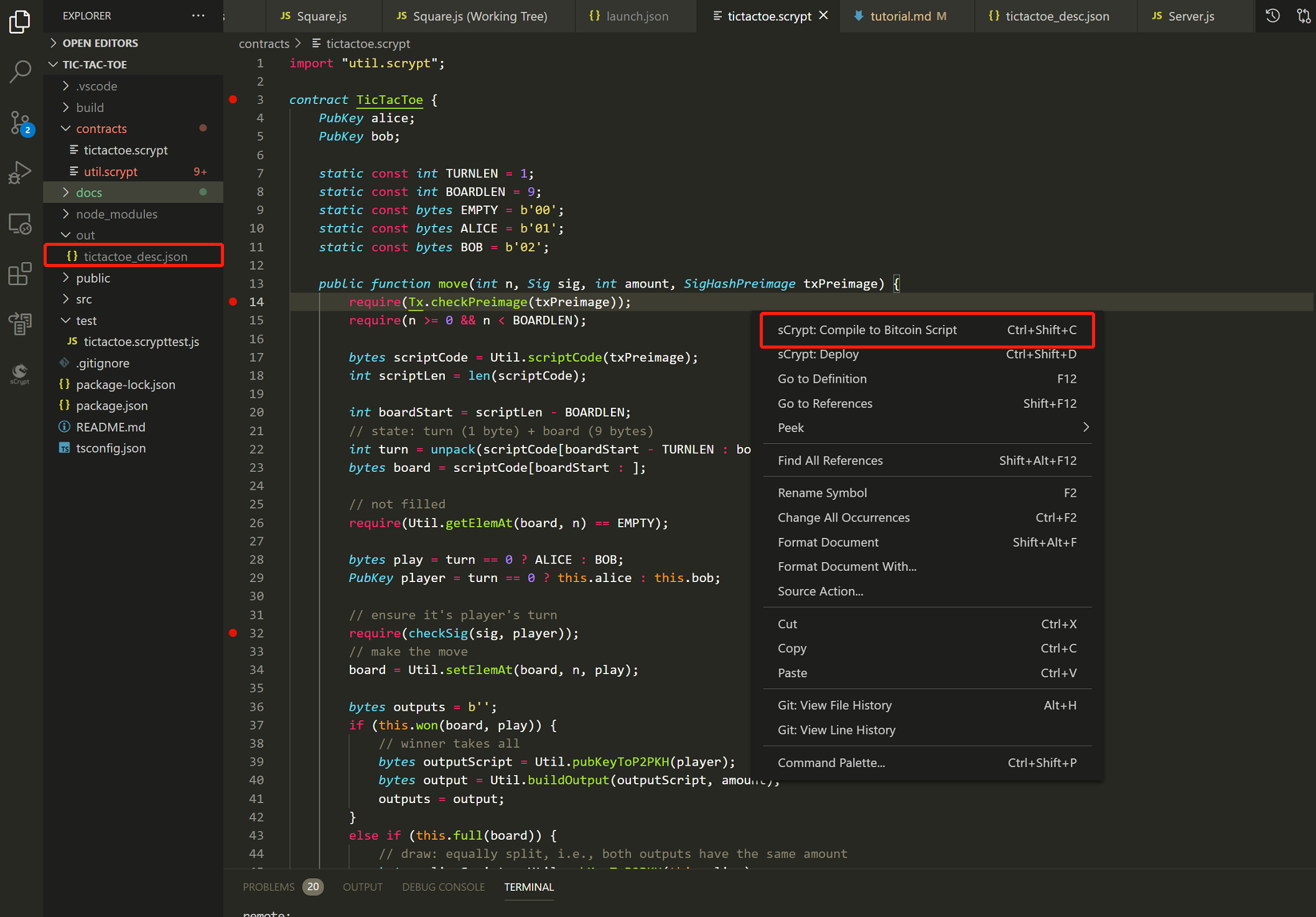
Task: Open the sCrypt sidebar panel icon
Action: tap(21, 374)
